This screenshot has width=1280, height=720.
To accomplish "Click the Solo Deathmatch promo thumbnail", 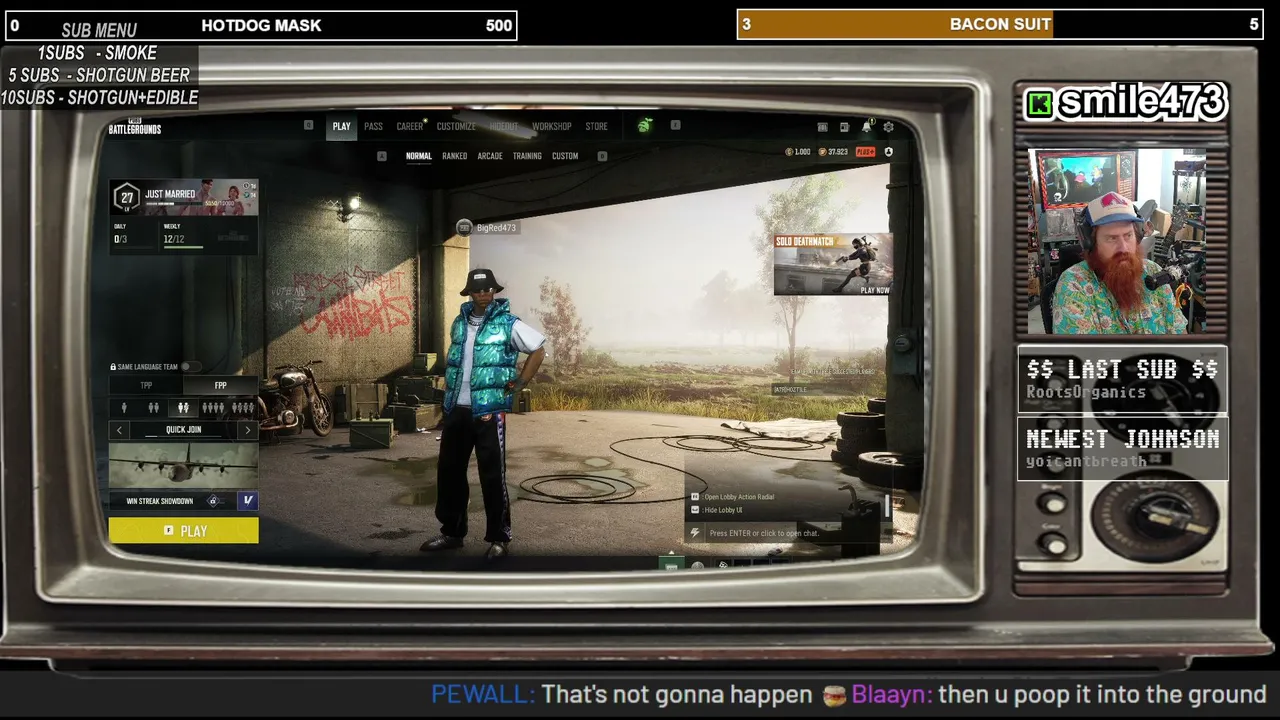I will pos(833,265).
